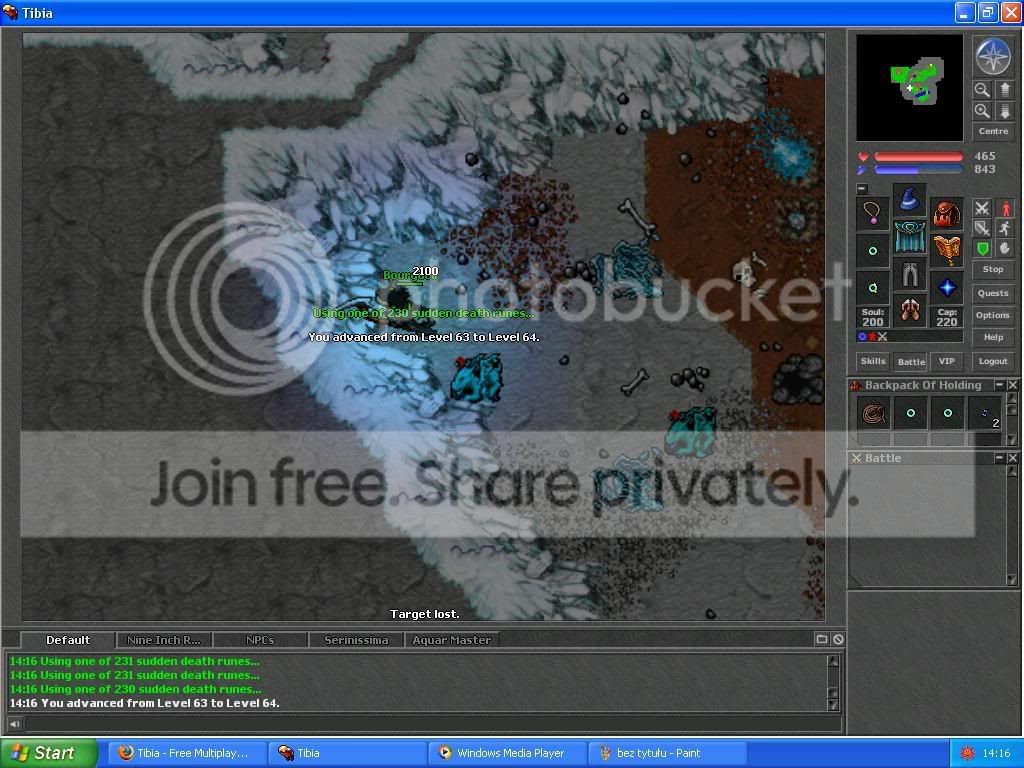Toggle the Battle window button
This screenshot has width=1024, height=768.
[910, 361]
